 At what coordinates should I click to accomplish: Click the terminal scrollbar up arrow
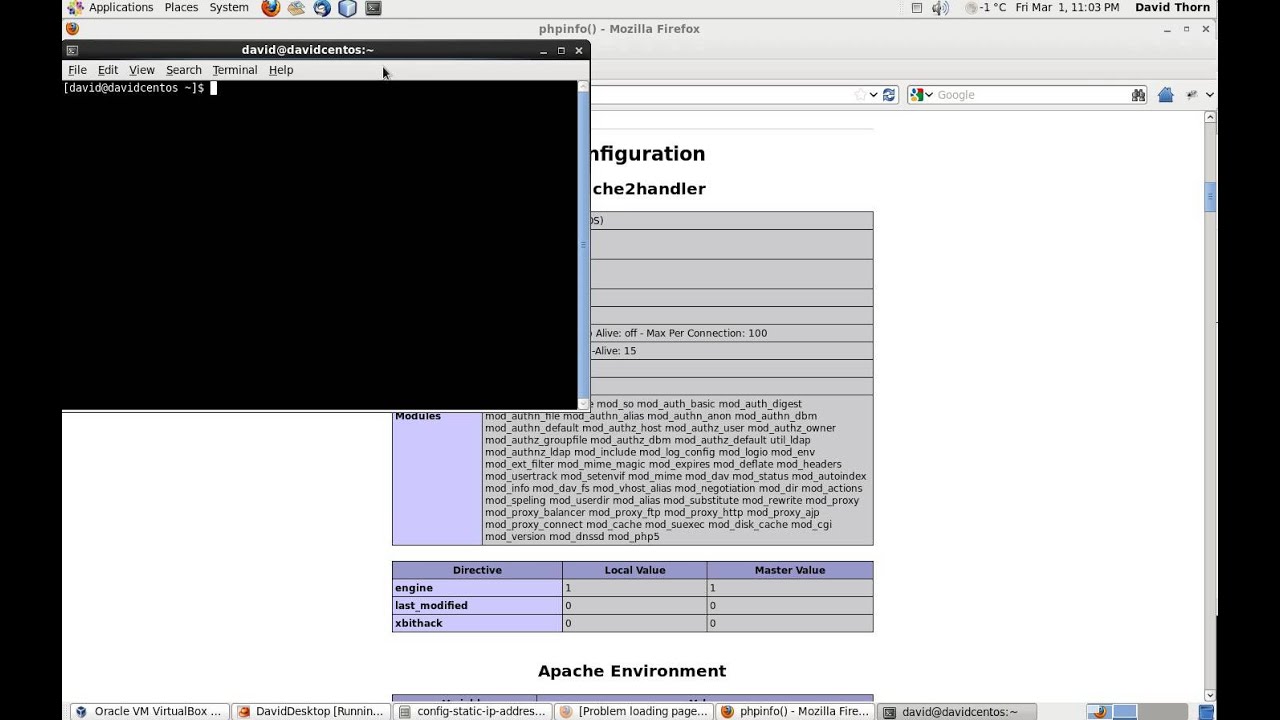coord(583,87)
